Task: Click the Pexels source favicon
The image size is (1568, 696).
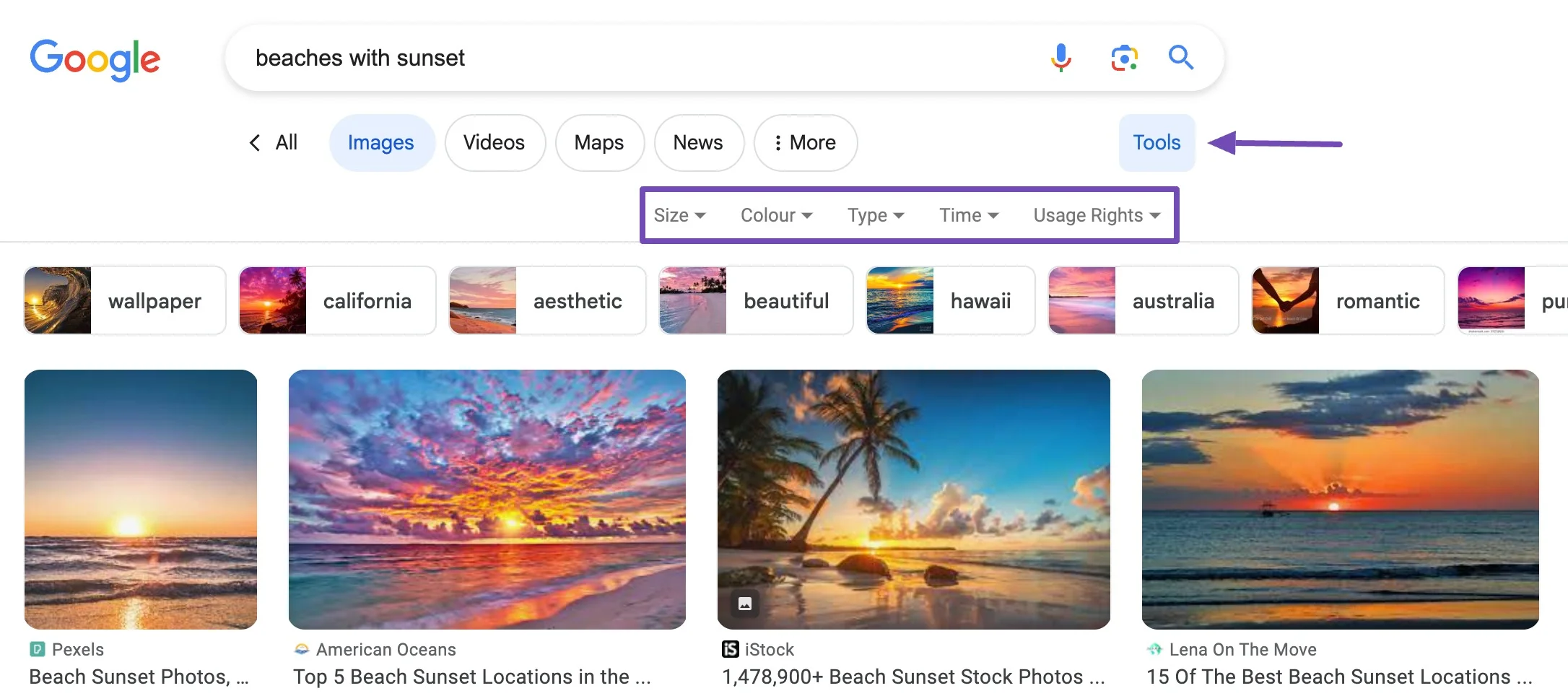Action: click(x=37, y=650)
